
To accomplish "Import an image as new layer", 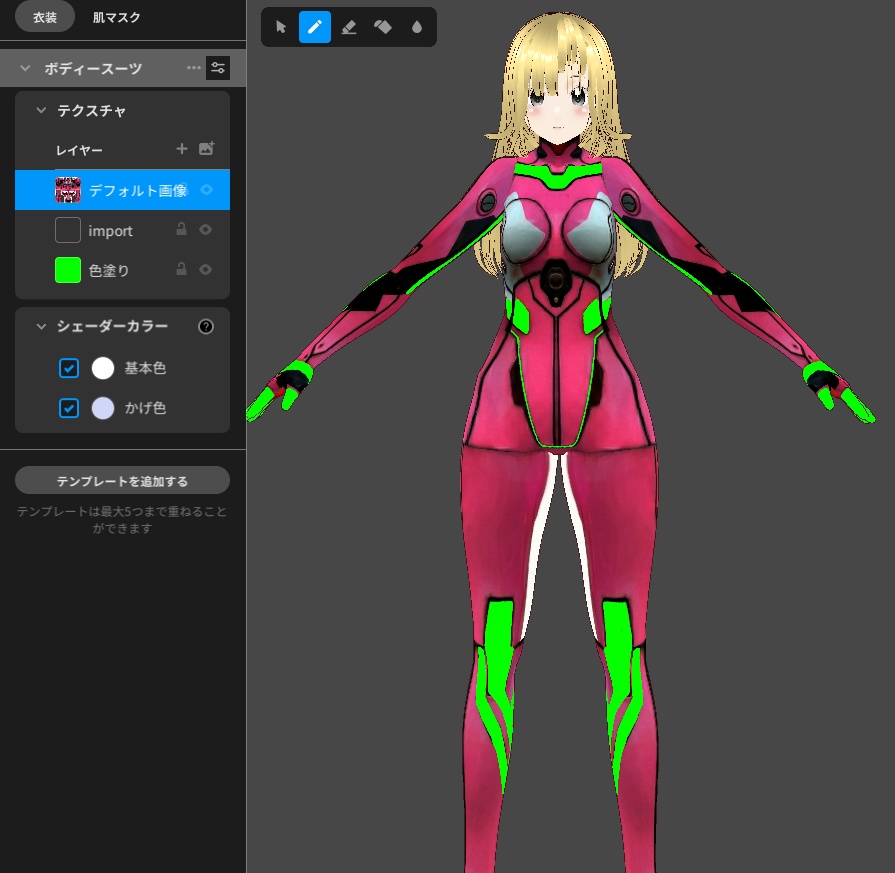I will [206, 148].
